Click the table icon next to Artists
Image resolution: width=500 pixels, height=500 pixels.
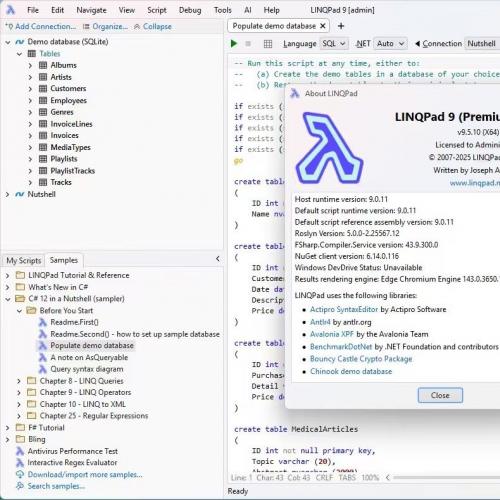[43, 77]
